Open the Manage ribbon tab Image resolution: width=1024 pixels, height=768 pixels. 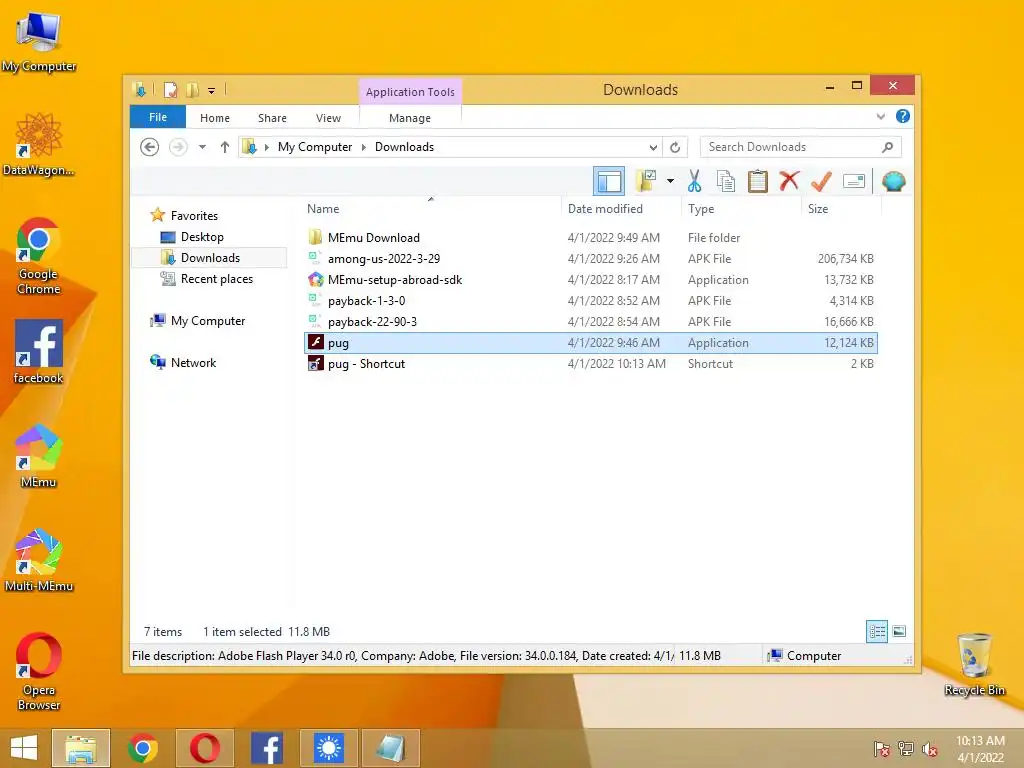410,118
